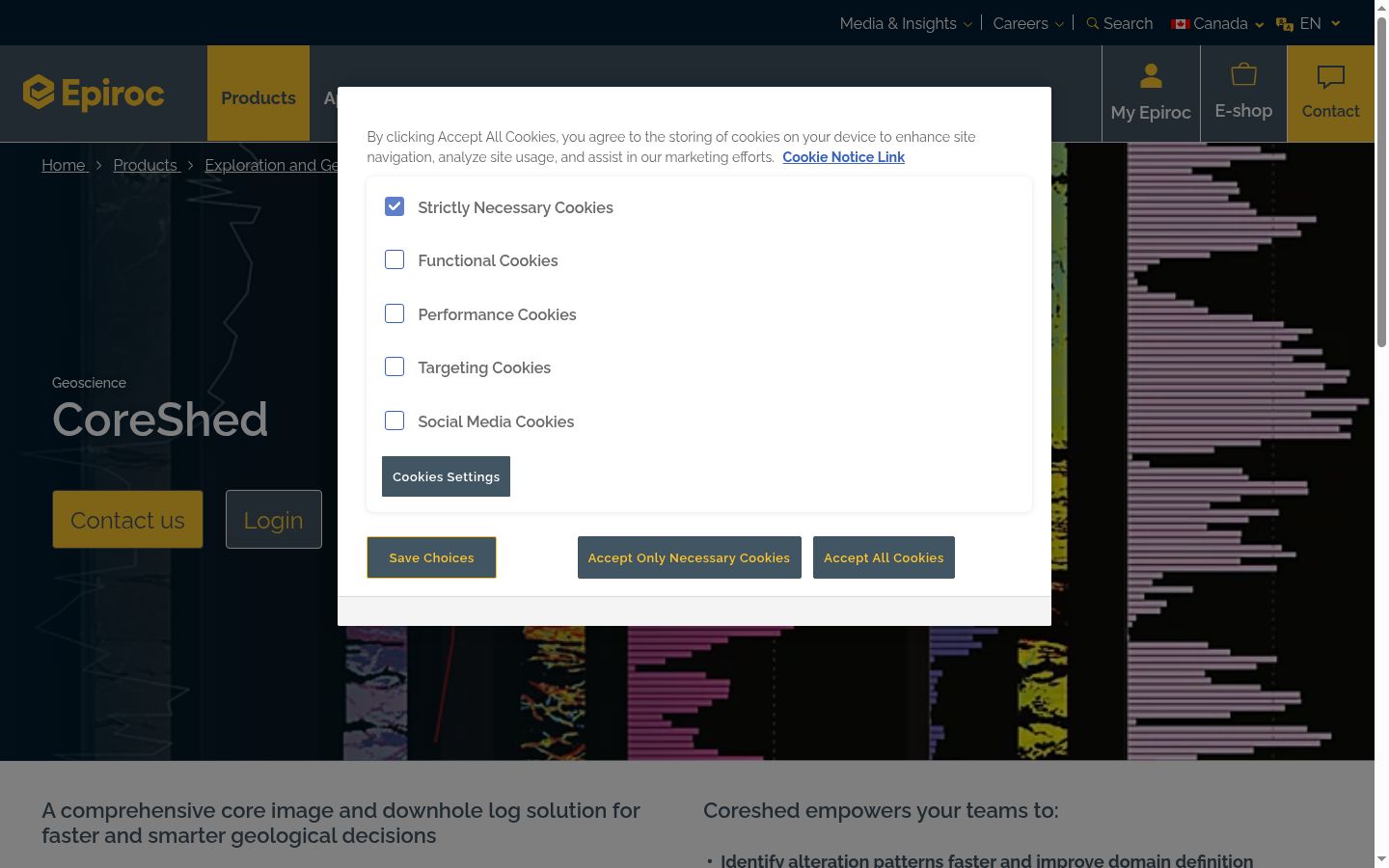Tick the Performance Cookies checkbox
The image size is (1389, 868).
point(395,313)
